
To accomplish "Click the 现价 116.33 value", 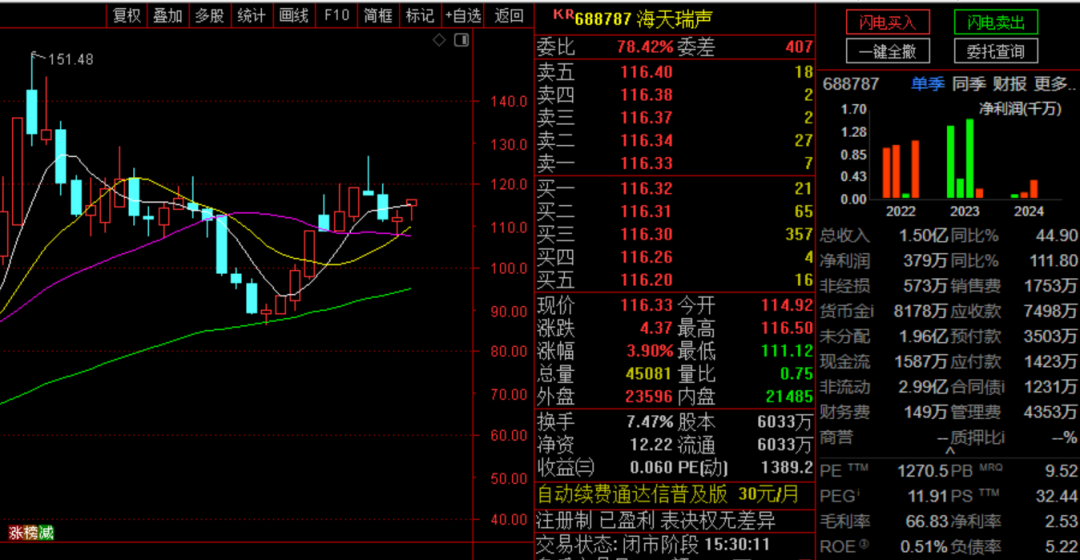I will [x=646, y=305].
